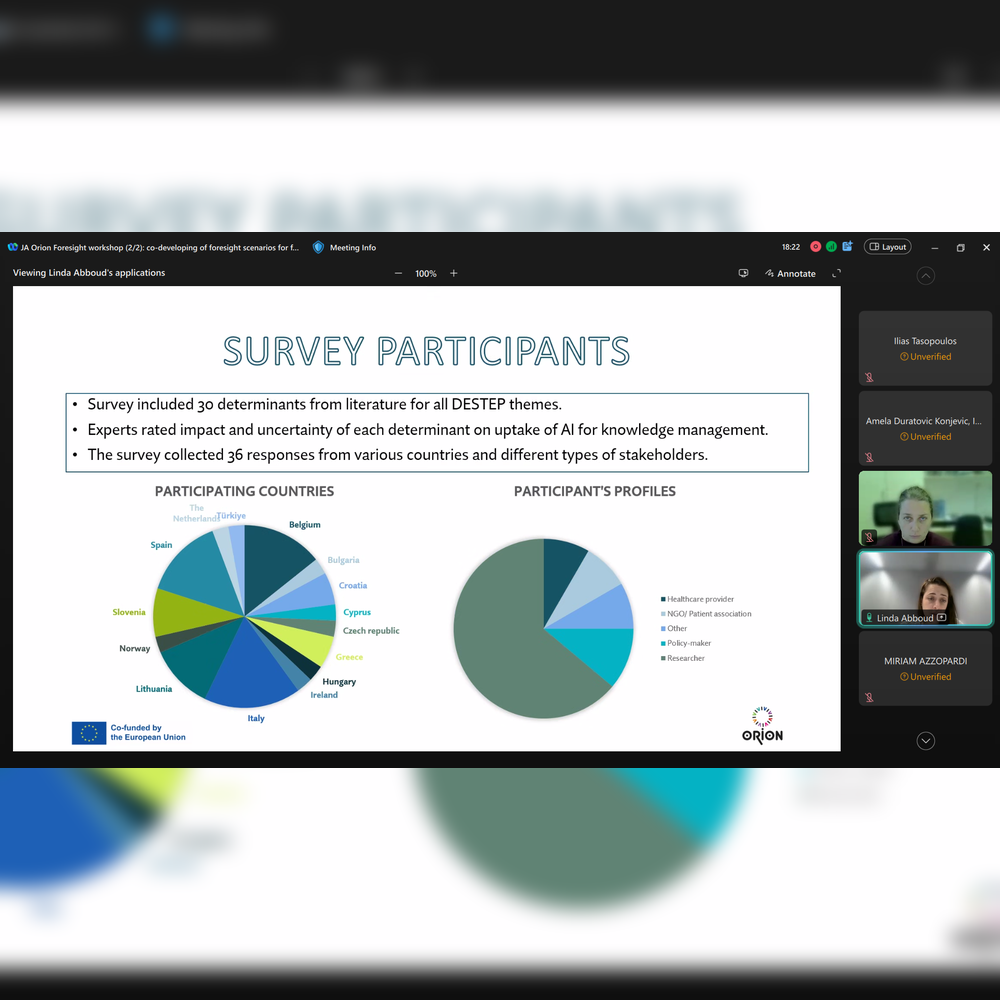
Task: Click Linda Abboud's sharing indicator icon
Action: pos(941,618)
